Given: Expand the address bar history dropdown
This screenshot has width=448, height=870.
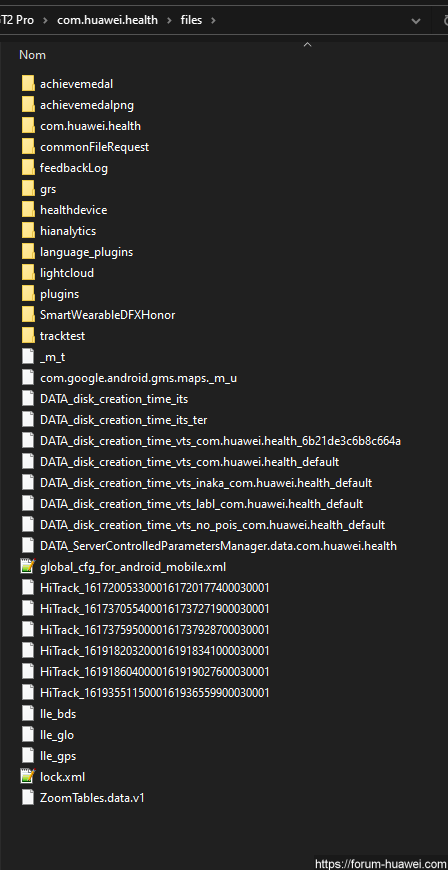Looking at the screenshot, I should [415, 21].
